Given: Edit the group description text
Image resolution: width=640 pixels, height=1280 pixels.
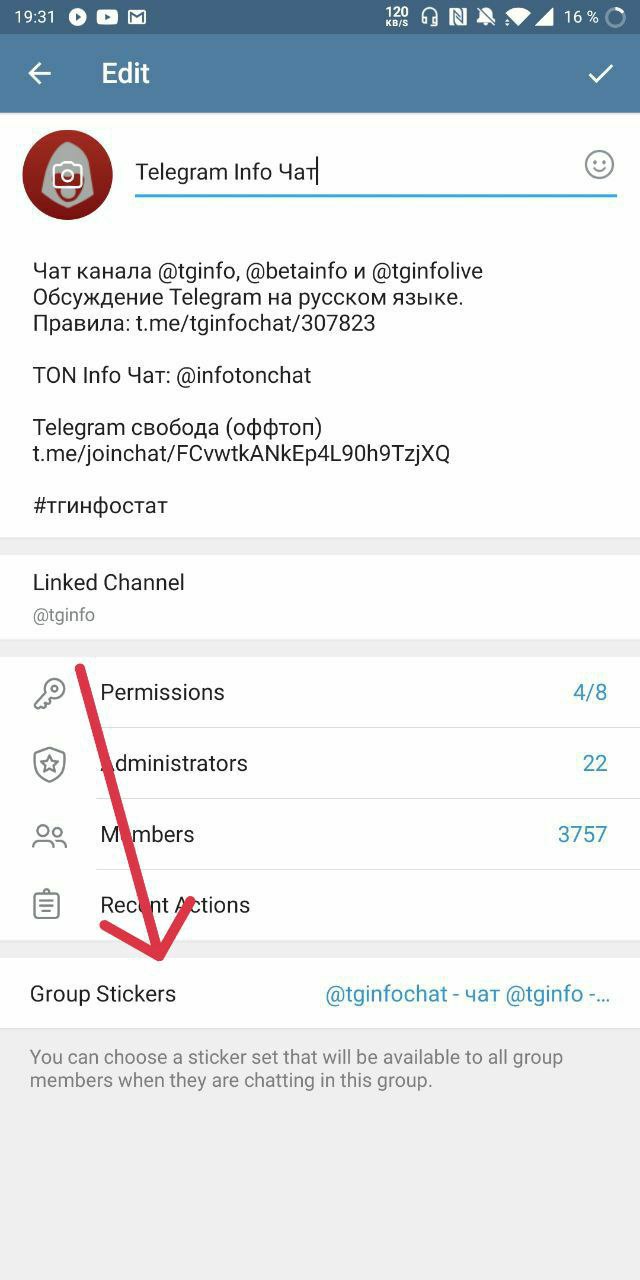Looking at the screenshot, I should [x=258, y=388].
